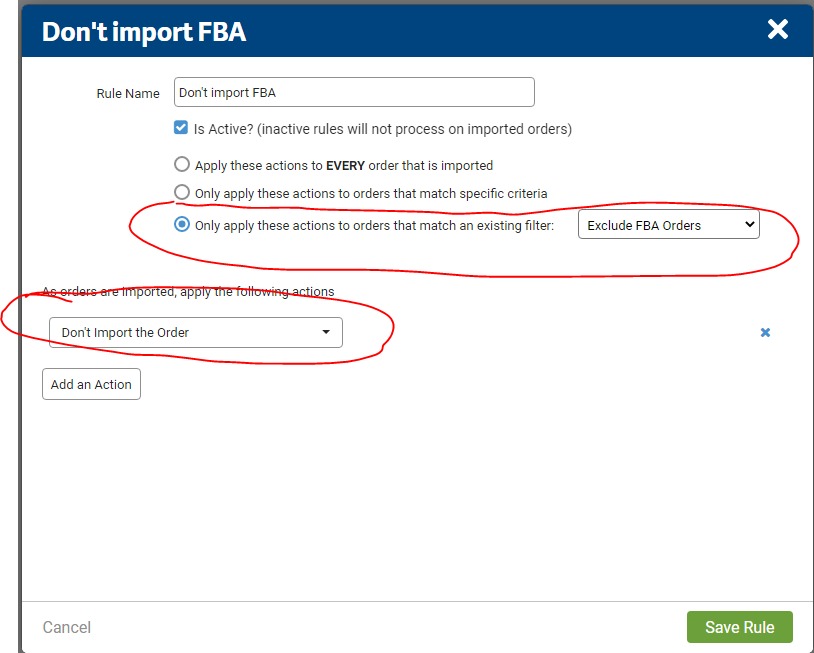Close the Don't import FBA dialog
This screenshot has width=814, height=653.
pos(777,30)
